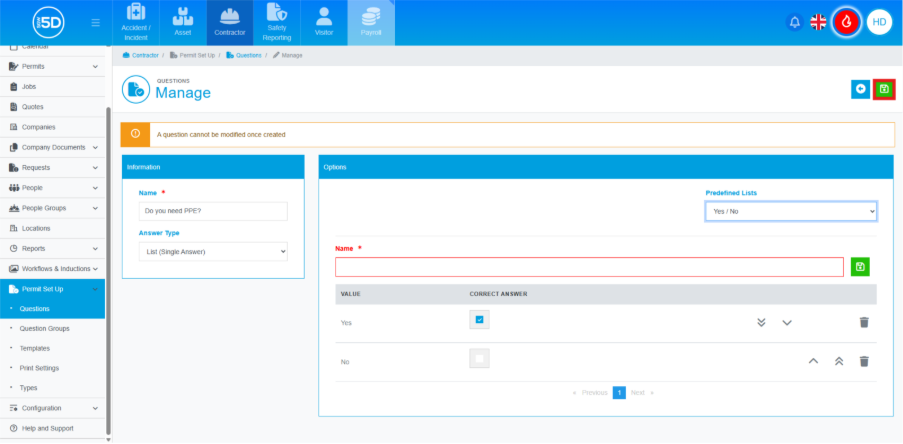This screenshot has height=444, width=903.
Task: Click the blue back arrow icon
Action: [x=860, y=89]
